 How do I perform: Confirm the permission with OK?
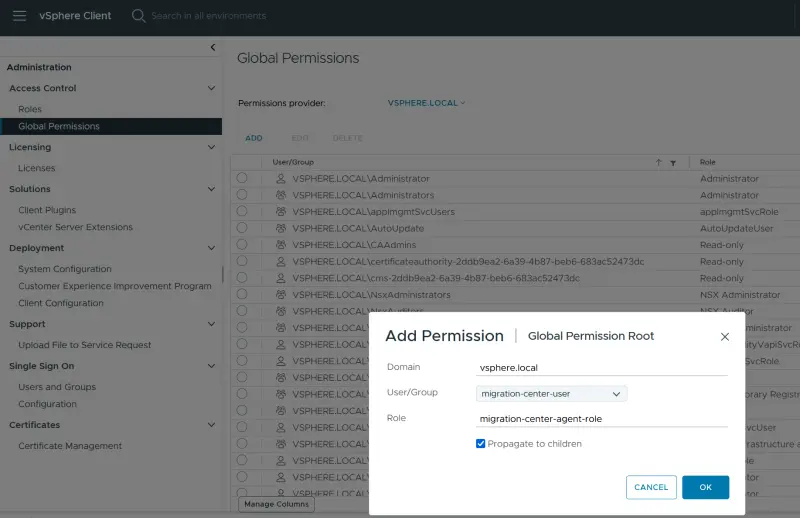click(706, 487)
